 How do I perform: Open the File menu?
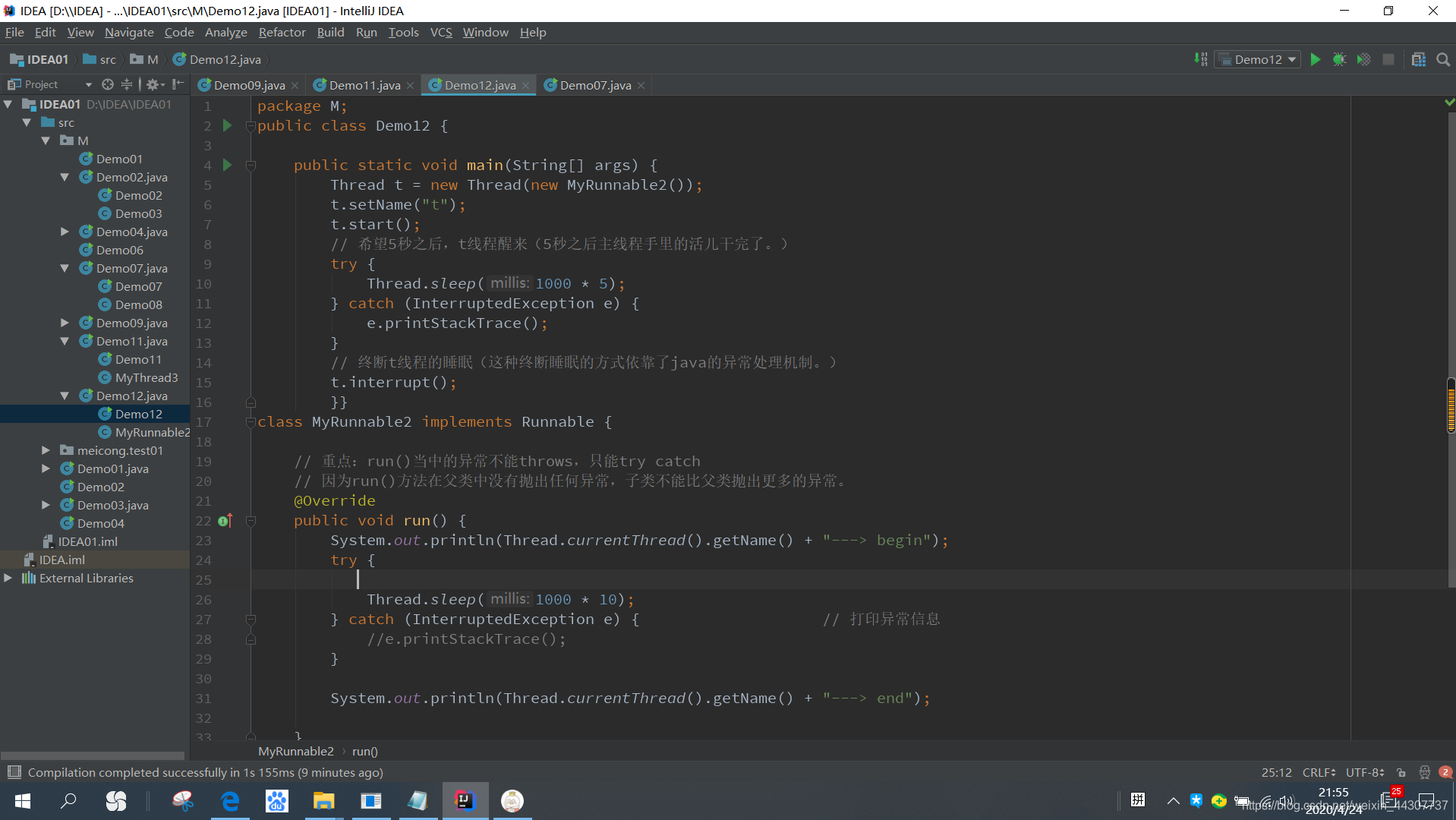[14, 33]
